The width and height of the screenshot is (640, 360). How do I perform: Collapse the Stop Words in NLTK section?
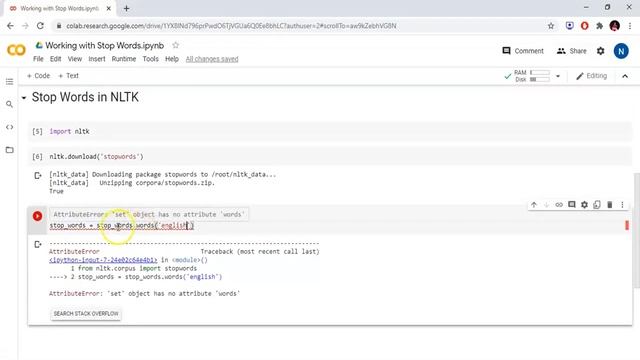pos(24,98)
